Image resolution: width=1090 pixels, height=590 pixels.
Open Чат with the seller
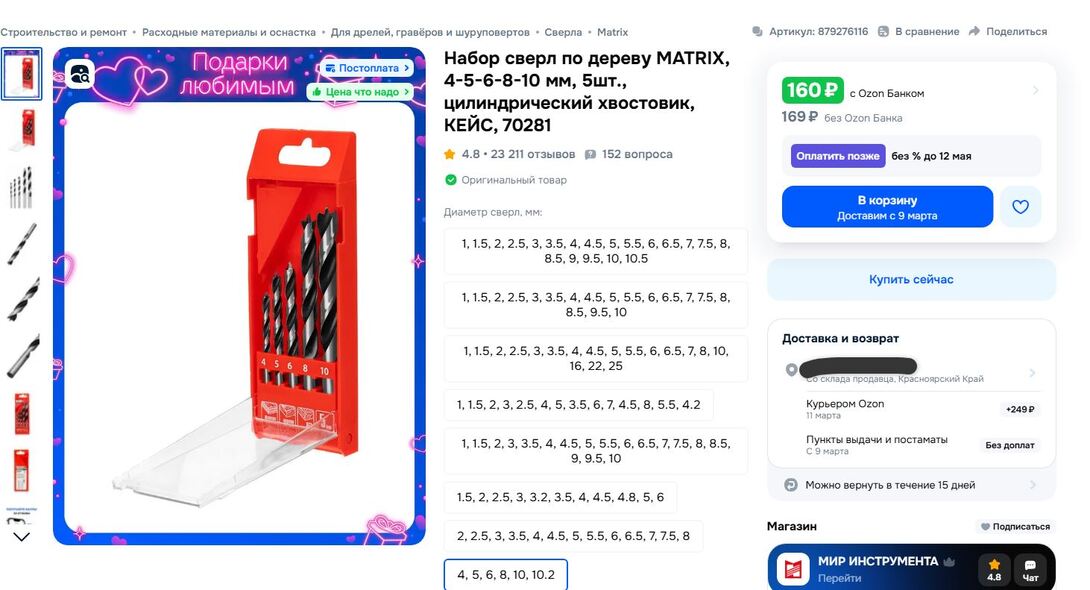[x=1030, y=568]
